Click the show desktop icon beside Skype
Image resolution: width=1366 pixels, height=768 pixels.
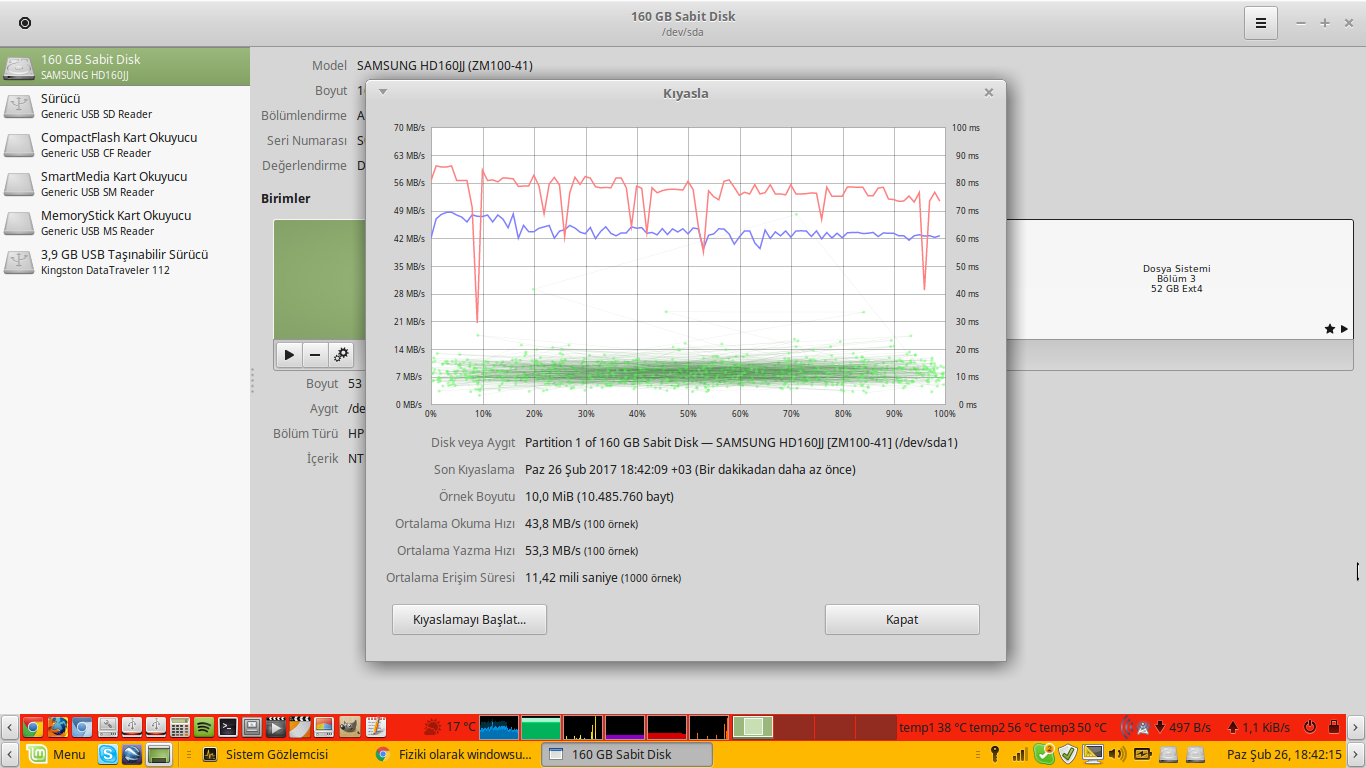click(159, 754)
